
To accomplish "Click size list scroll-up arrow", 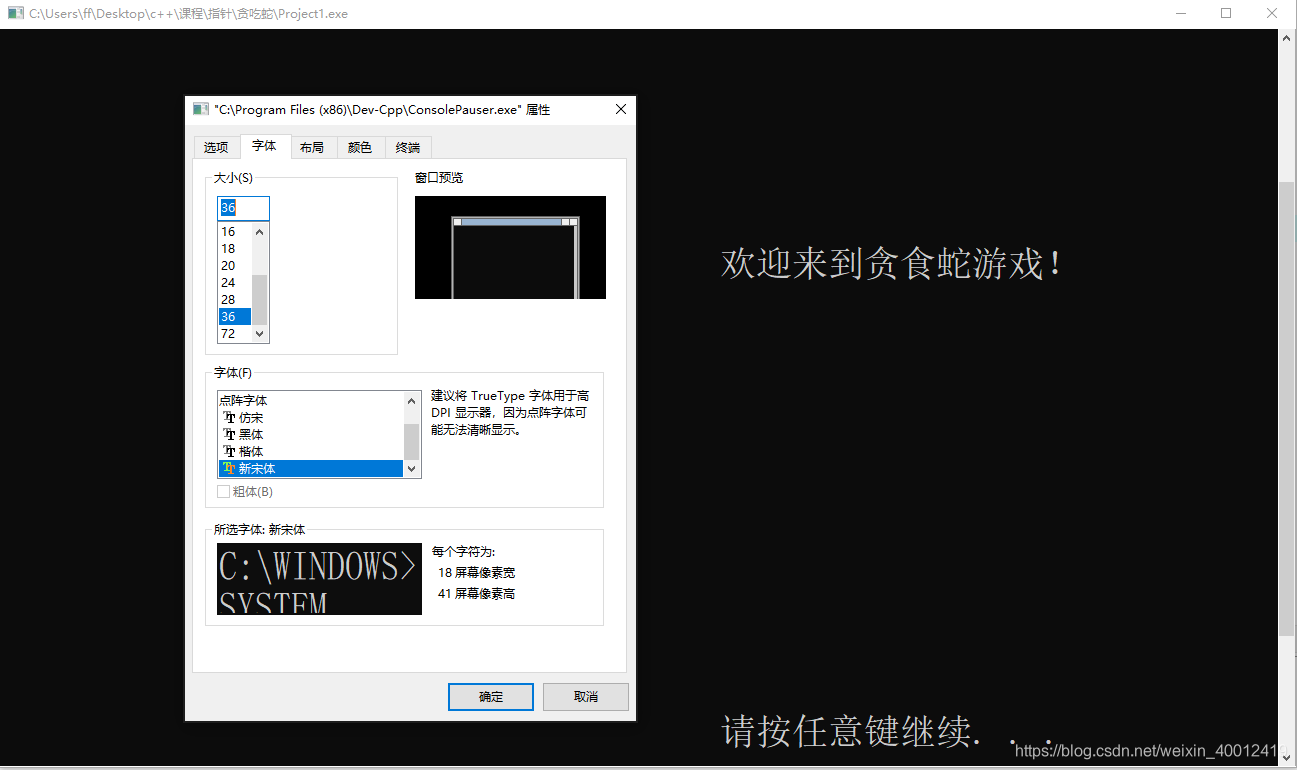I will pyautogui.click(x=260, y=231).
